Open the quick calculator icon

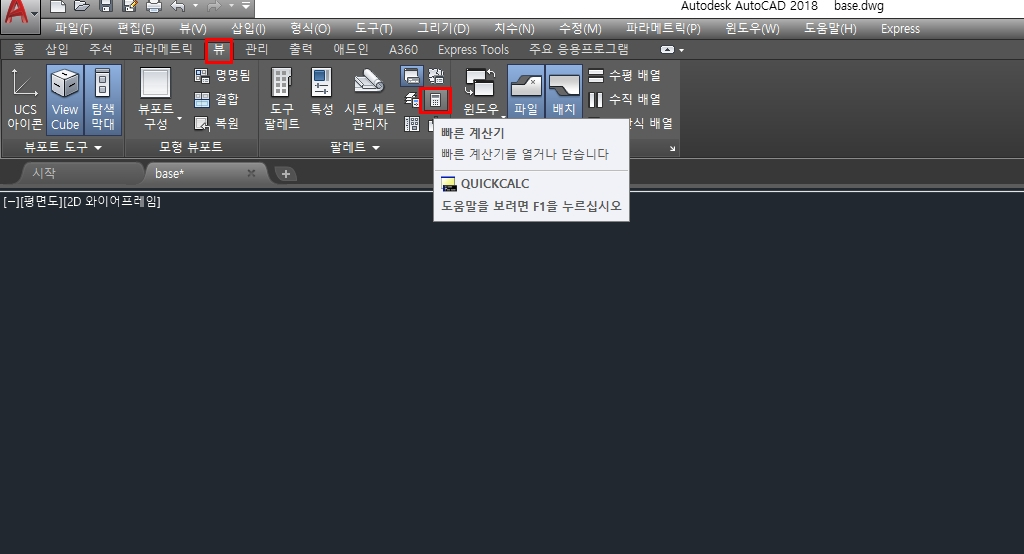tap(436, 100)
